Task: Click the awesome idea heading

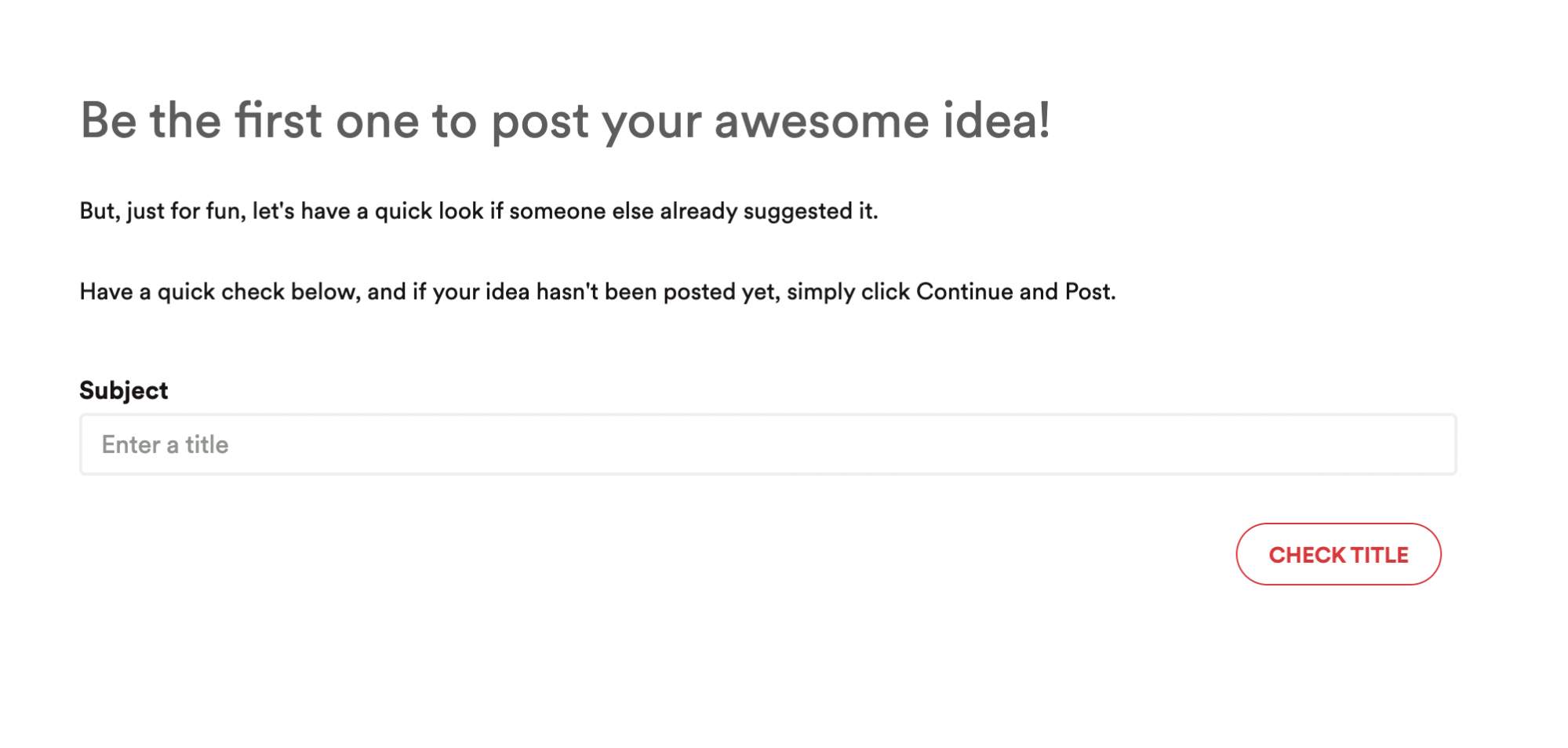Action: [568, 119]
